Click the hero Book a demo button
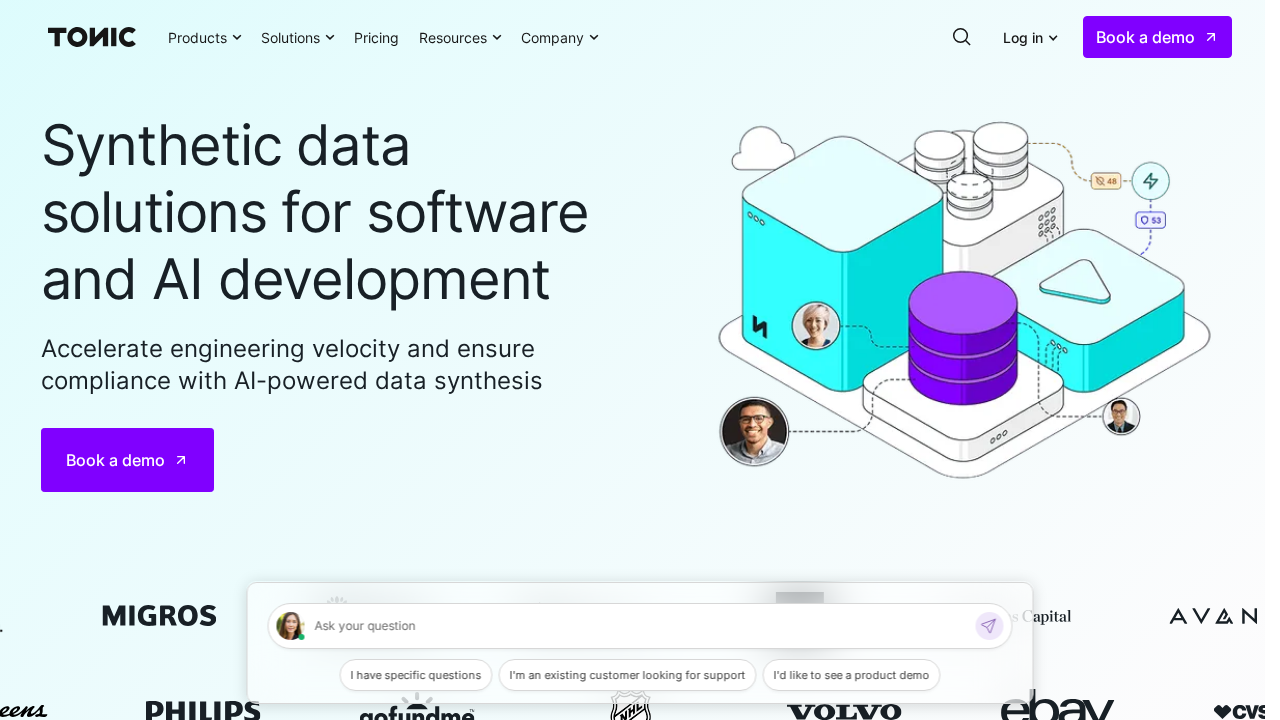This screenshot has height=720, width=1280. (127, 460)
